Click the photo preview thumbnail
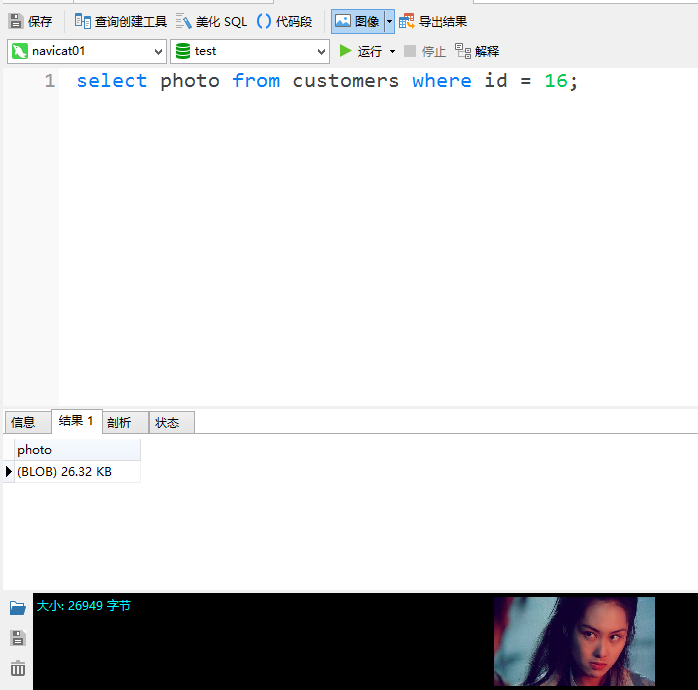698x690 pixels. (x=574, y=641)
